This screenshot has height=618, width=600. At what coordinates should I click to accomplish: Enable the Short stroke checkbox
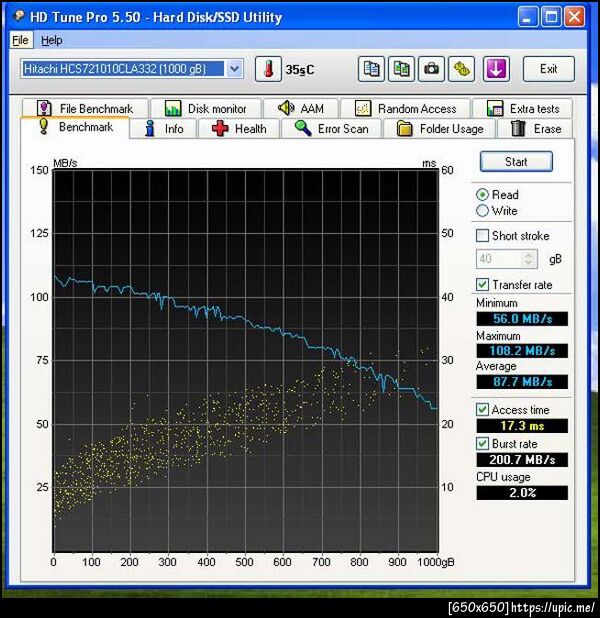482,236
